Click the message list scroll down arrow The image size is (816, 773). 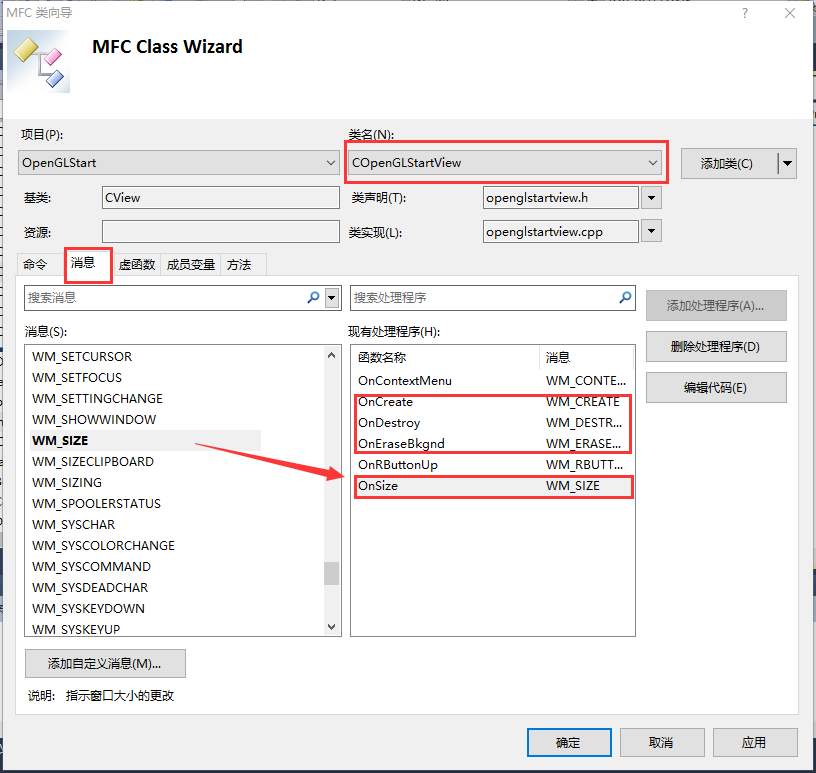click(x=332, y=627)
